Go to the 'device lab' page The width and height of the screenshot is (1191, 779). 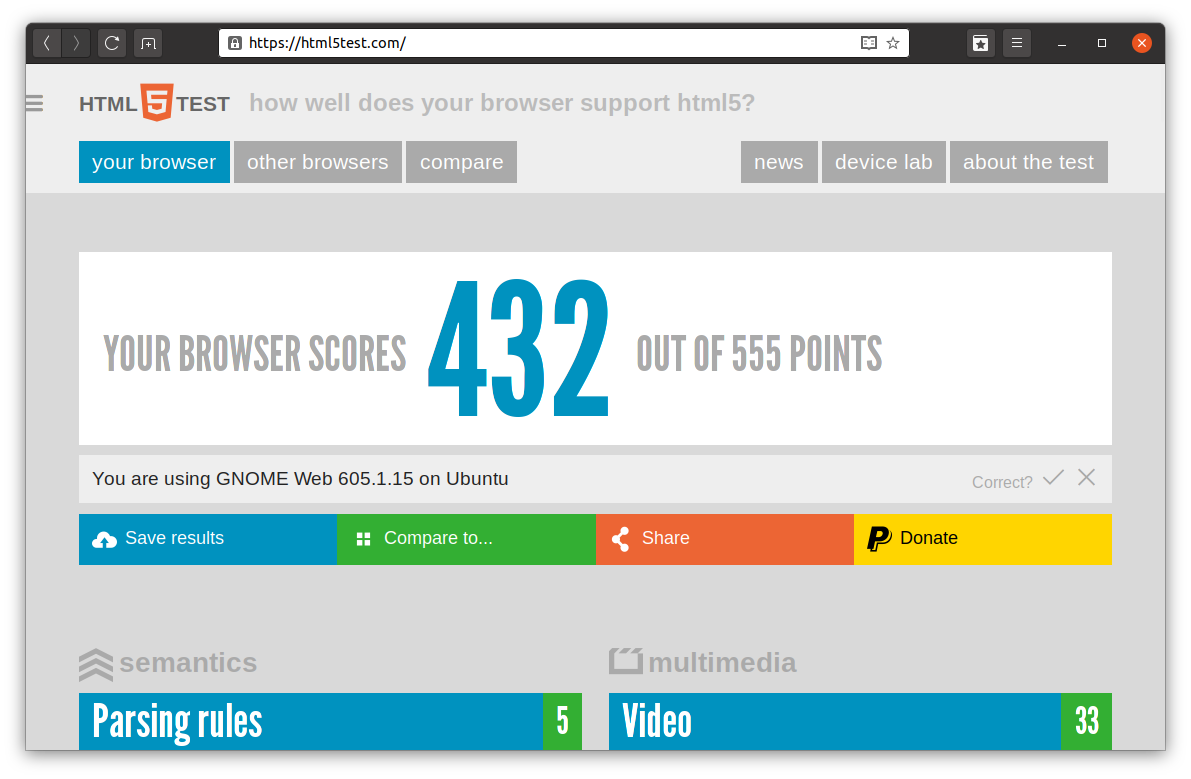[883, 162]
